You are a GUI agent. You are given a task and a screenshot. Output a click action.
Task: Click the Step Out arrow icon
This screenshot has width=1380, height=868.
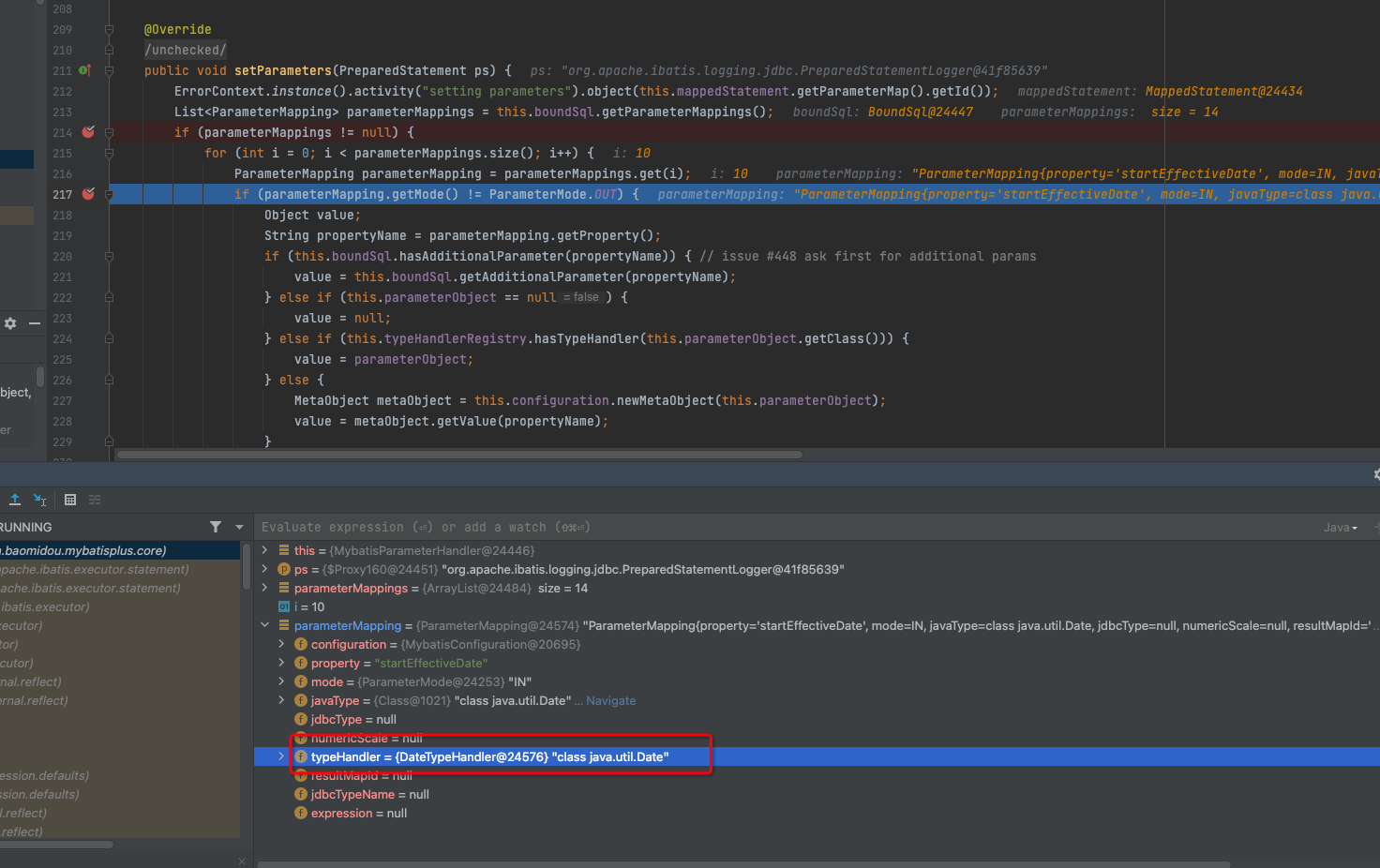[15, 500]
